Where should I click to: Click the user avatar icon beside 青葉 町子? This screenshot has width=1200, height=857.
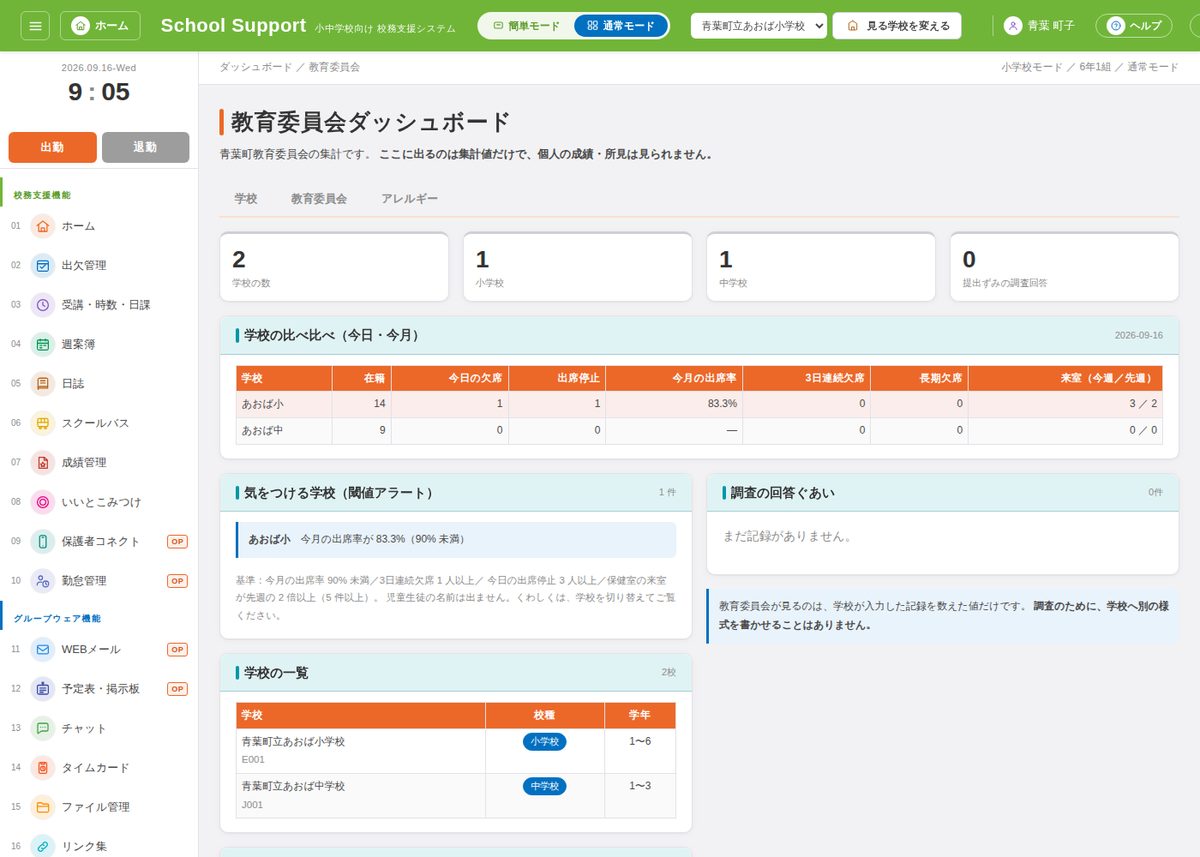tap(1013, 26)
